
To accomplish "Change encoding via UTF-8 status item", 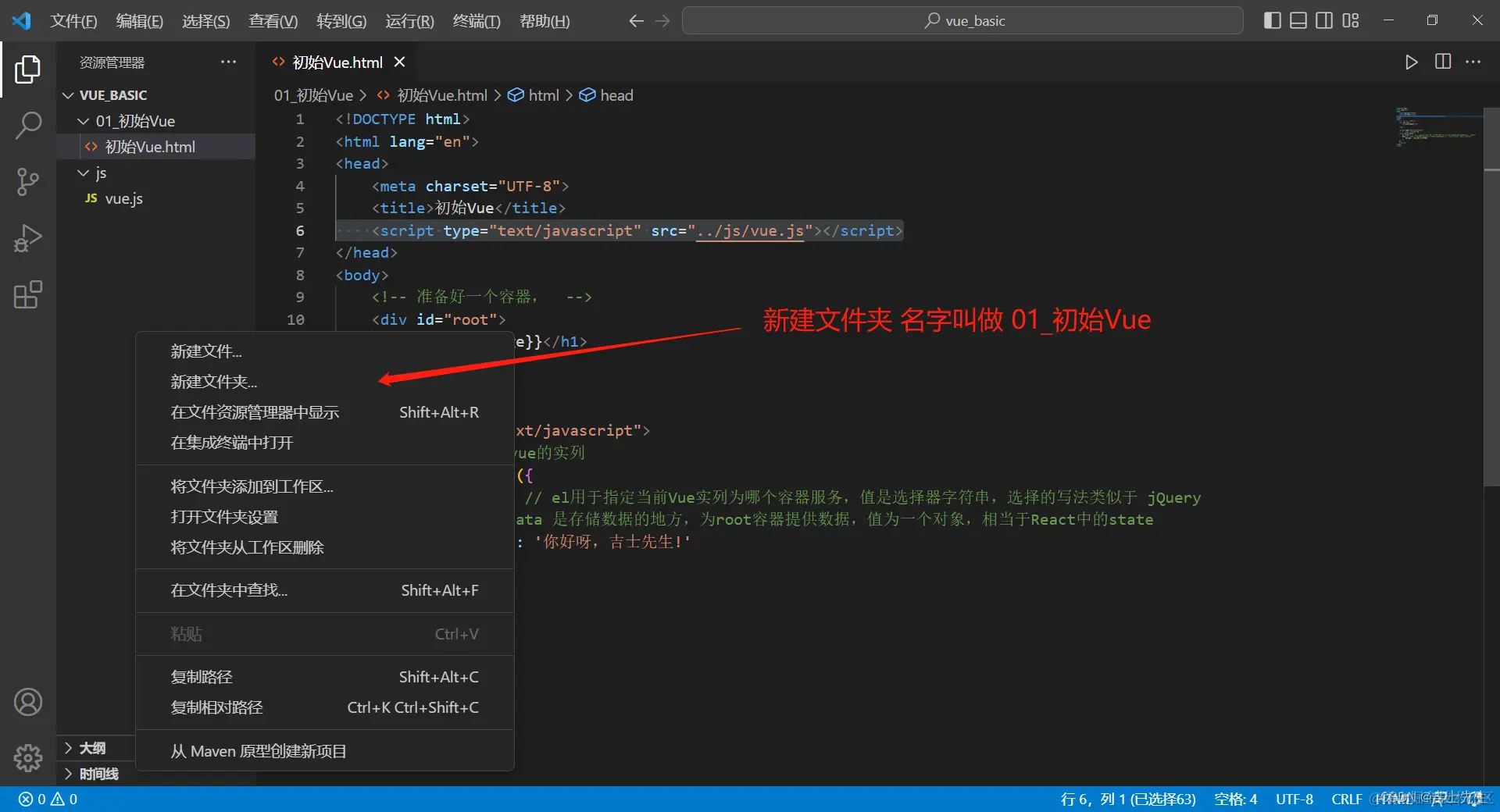I will click(1294, 799).
